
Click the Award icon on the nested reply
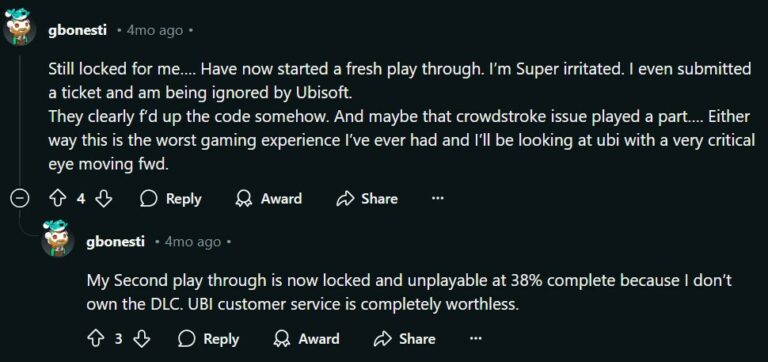coord(280,339)
